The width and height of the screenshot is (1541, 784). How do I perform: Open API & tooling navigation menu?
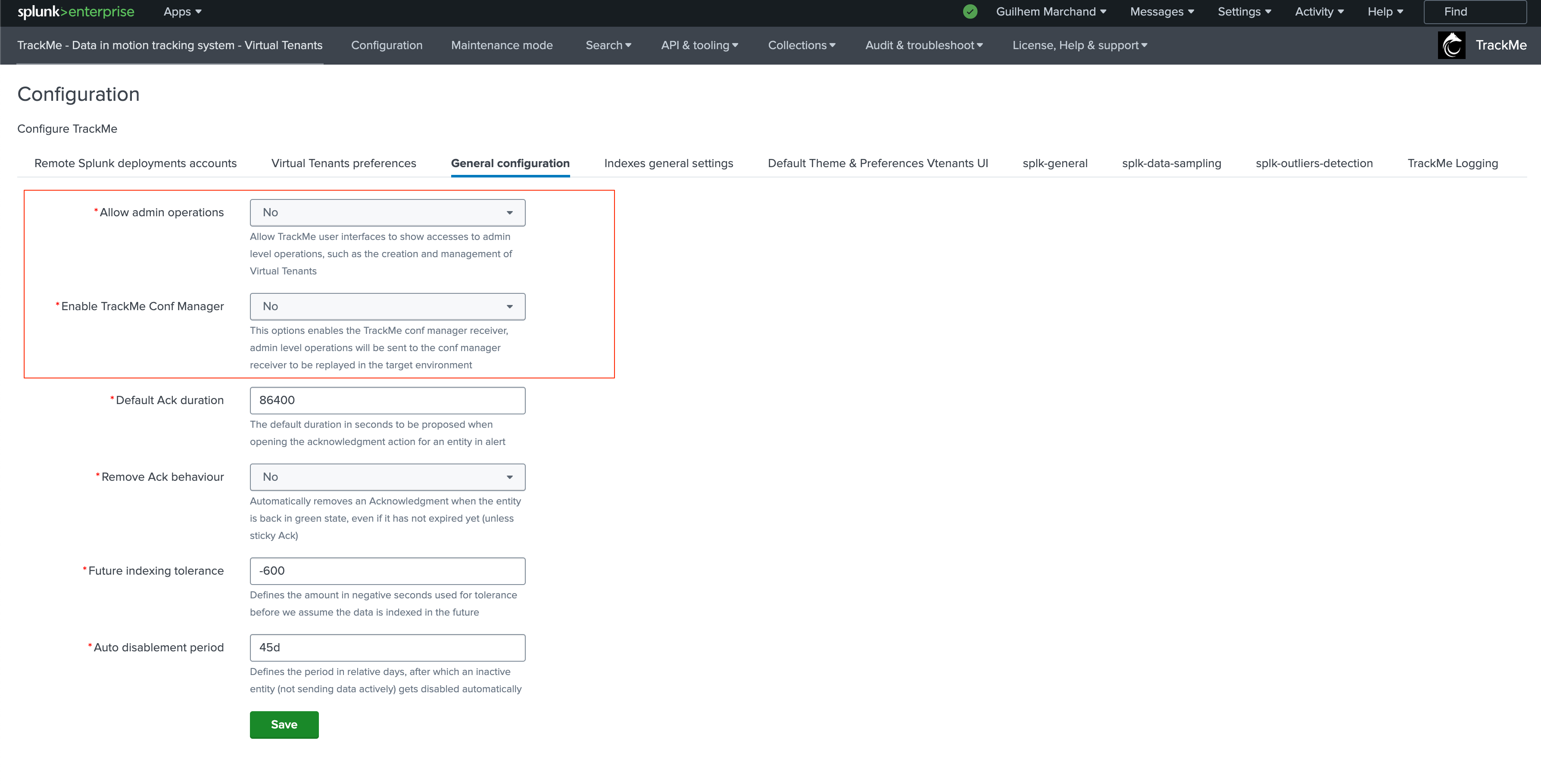coord(699,46)
